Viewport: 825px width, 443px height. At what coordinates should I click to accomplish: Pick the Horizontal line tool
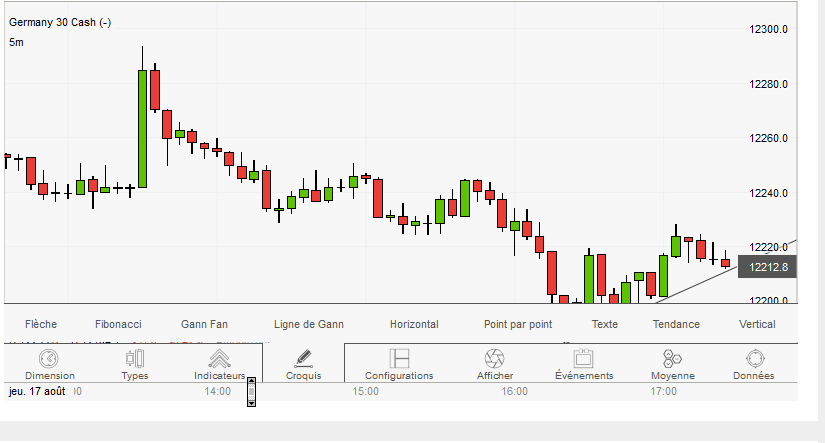point(414,324)
